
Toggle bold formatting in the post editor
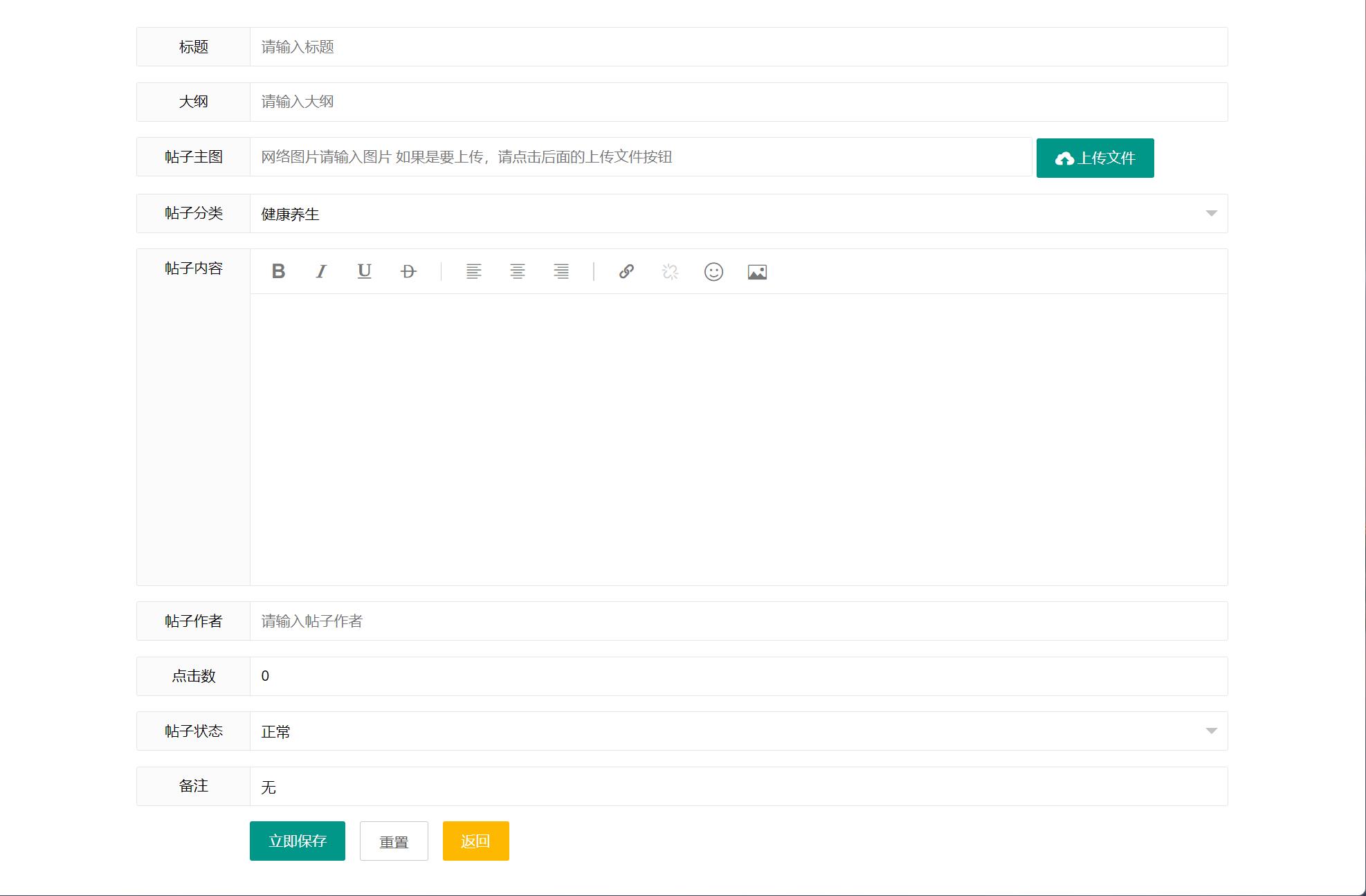coord(278,271)
